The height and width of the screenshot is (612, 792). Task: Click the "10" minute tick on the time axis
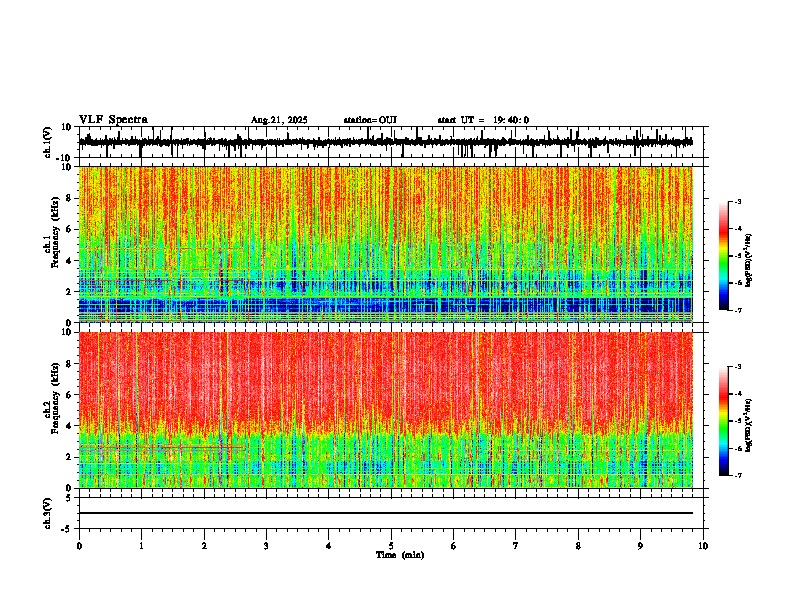[x=703, y=546]
